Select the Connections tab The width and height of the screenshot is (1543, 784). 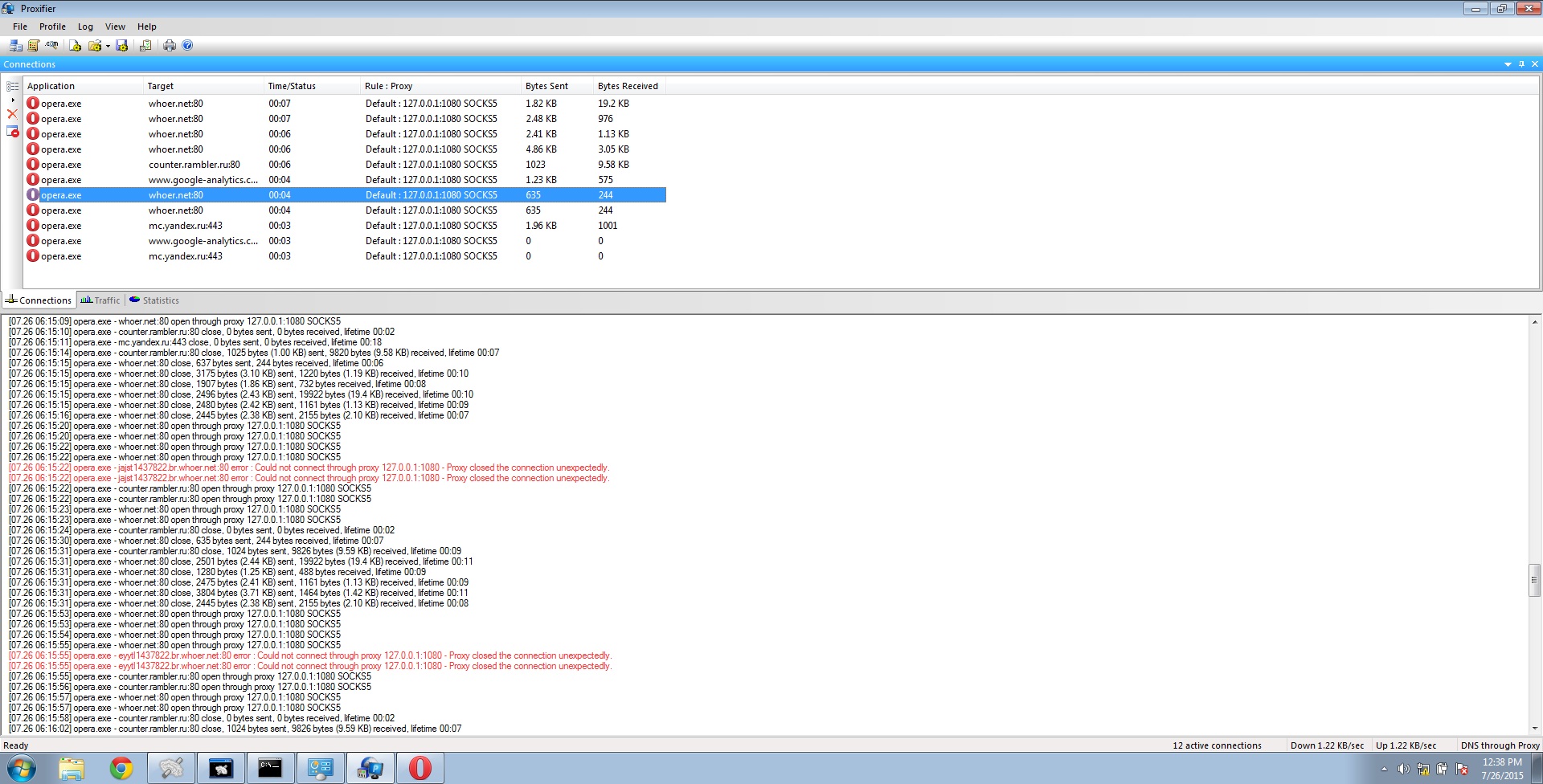click(x=39, y=300)
